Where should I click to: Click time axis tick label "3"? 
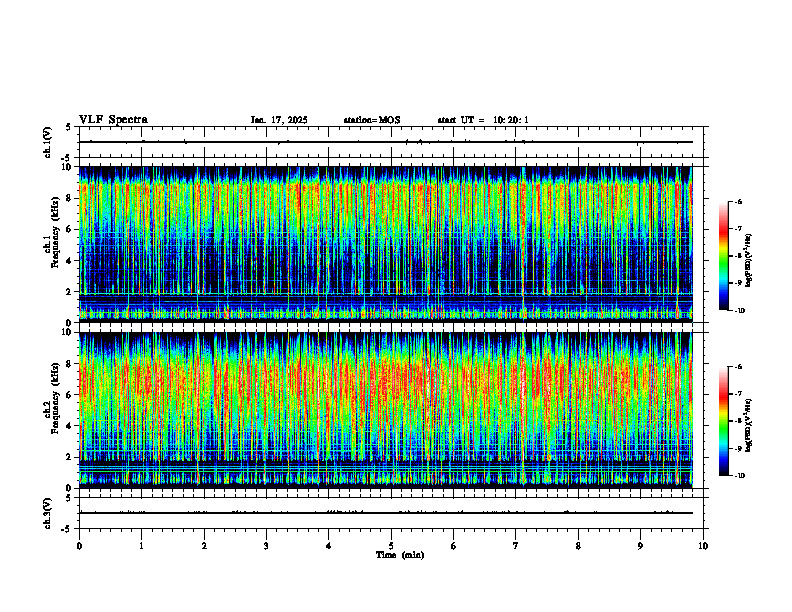[x=266, y=546]
